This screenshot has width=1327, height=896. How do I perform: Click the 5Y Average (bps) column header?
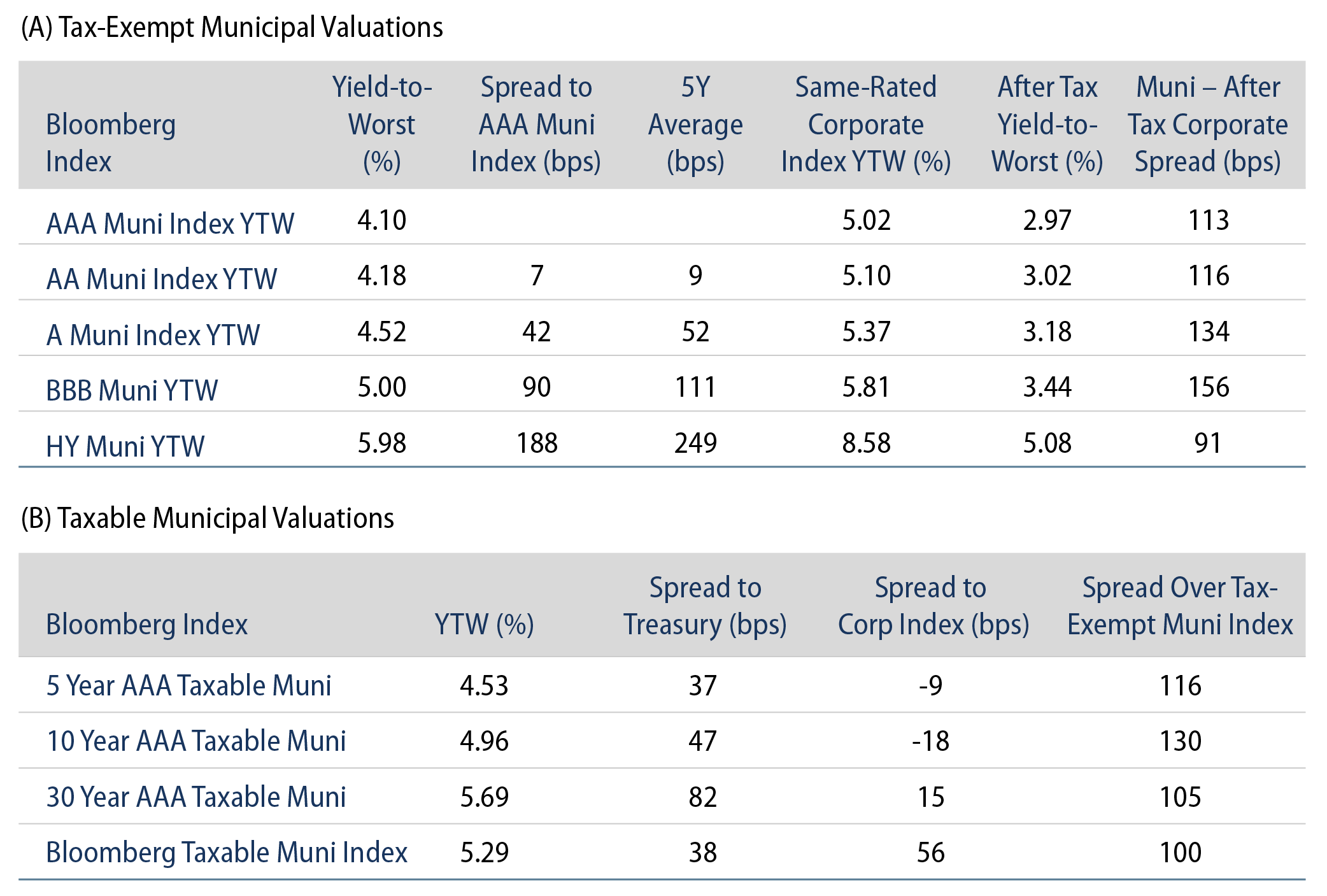point(695,124)
